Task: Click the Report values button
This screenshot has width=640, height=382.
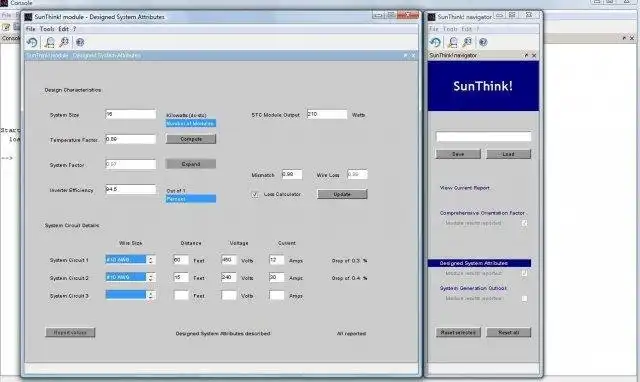Action: point(70,333)
